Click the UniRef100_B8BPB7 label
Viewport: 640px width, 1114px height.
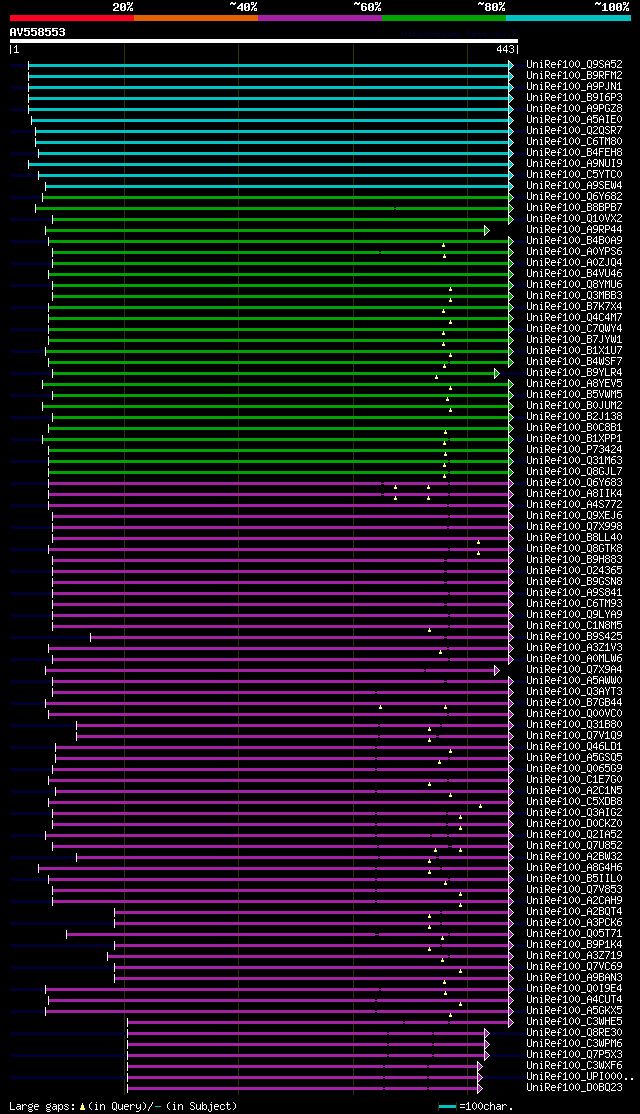pyautogui.click(x=574, y=207)
